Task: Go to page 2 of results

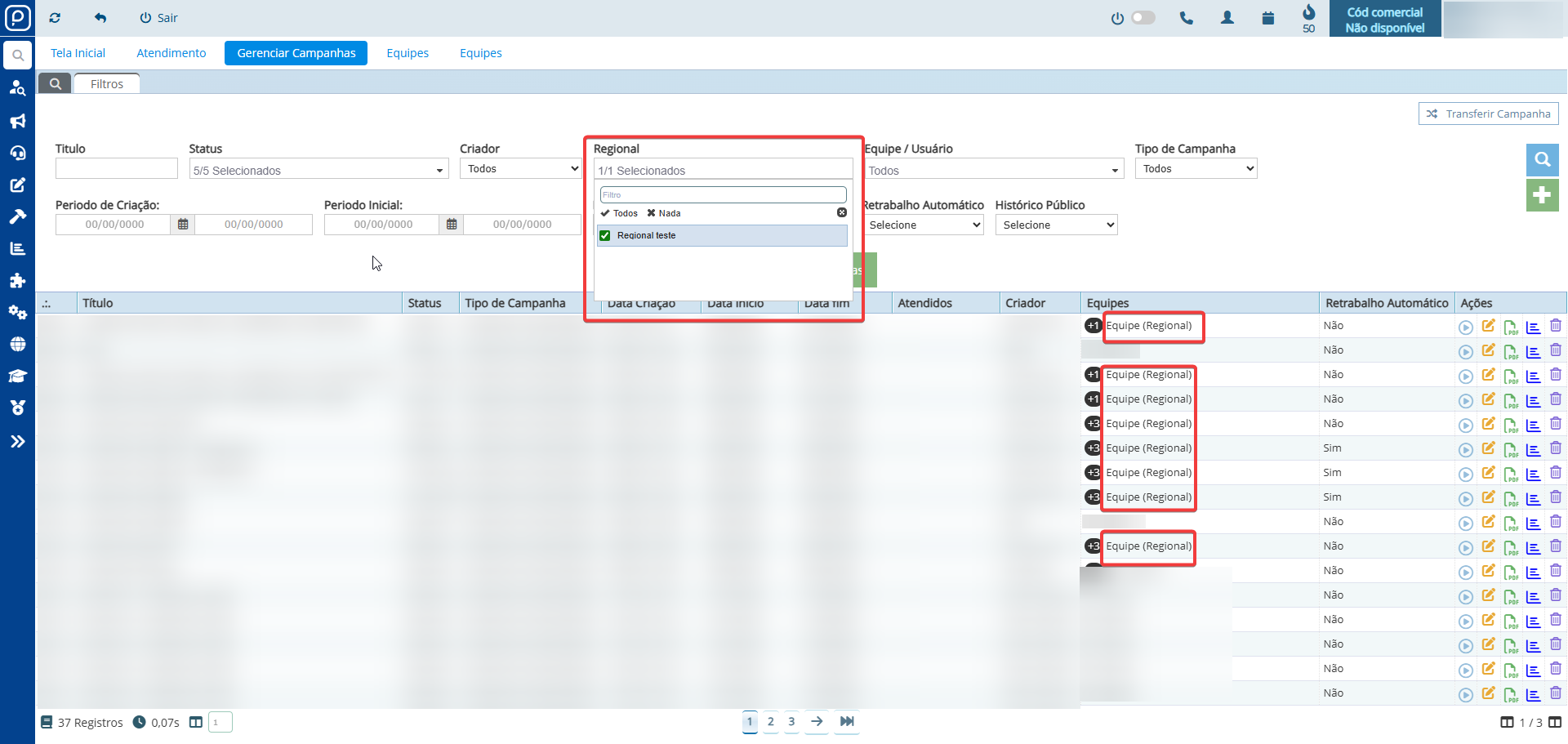Action: (x=770, y=722)
